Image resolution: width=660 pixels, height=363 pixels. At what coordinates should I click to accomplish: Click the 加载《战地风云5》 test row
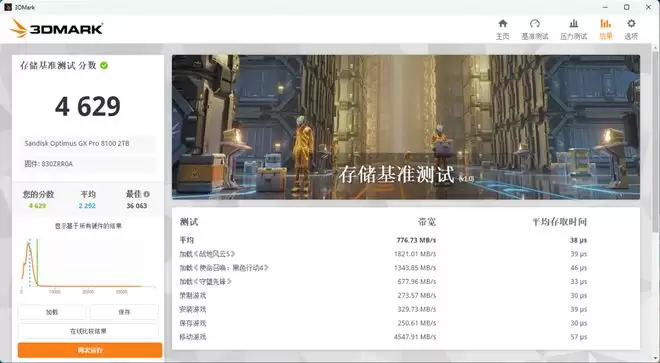pos(383,254)
